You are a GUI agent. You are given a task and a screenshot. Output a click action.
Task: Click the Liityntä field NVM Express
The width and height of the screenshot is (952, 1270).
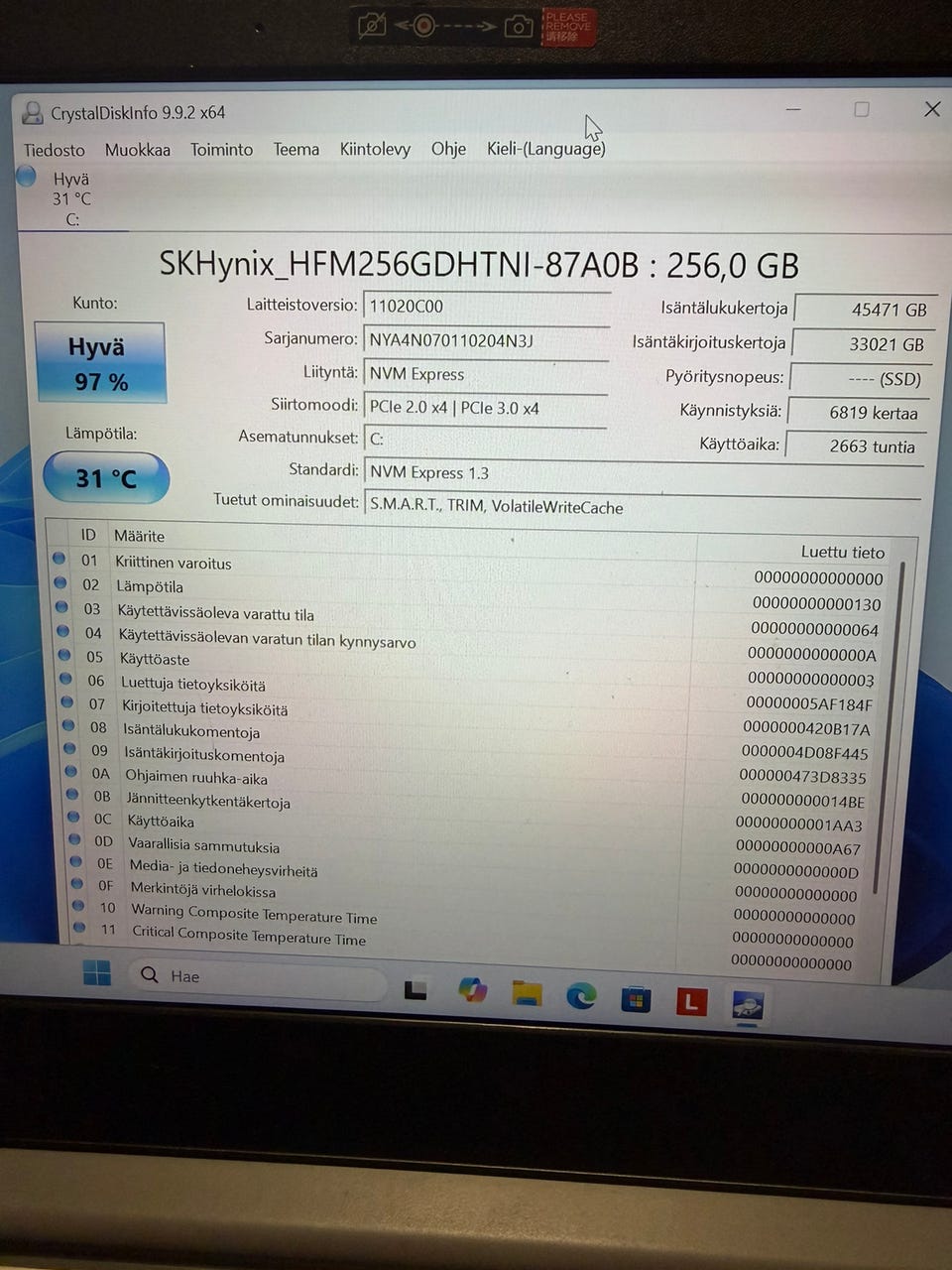pyautogui.click(x=486, y=374)
